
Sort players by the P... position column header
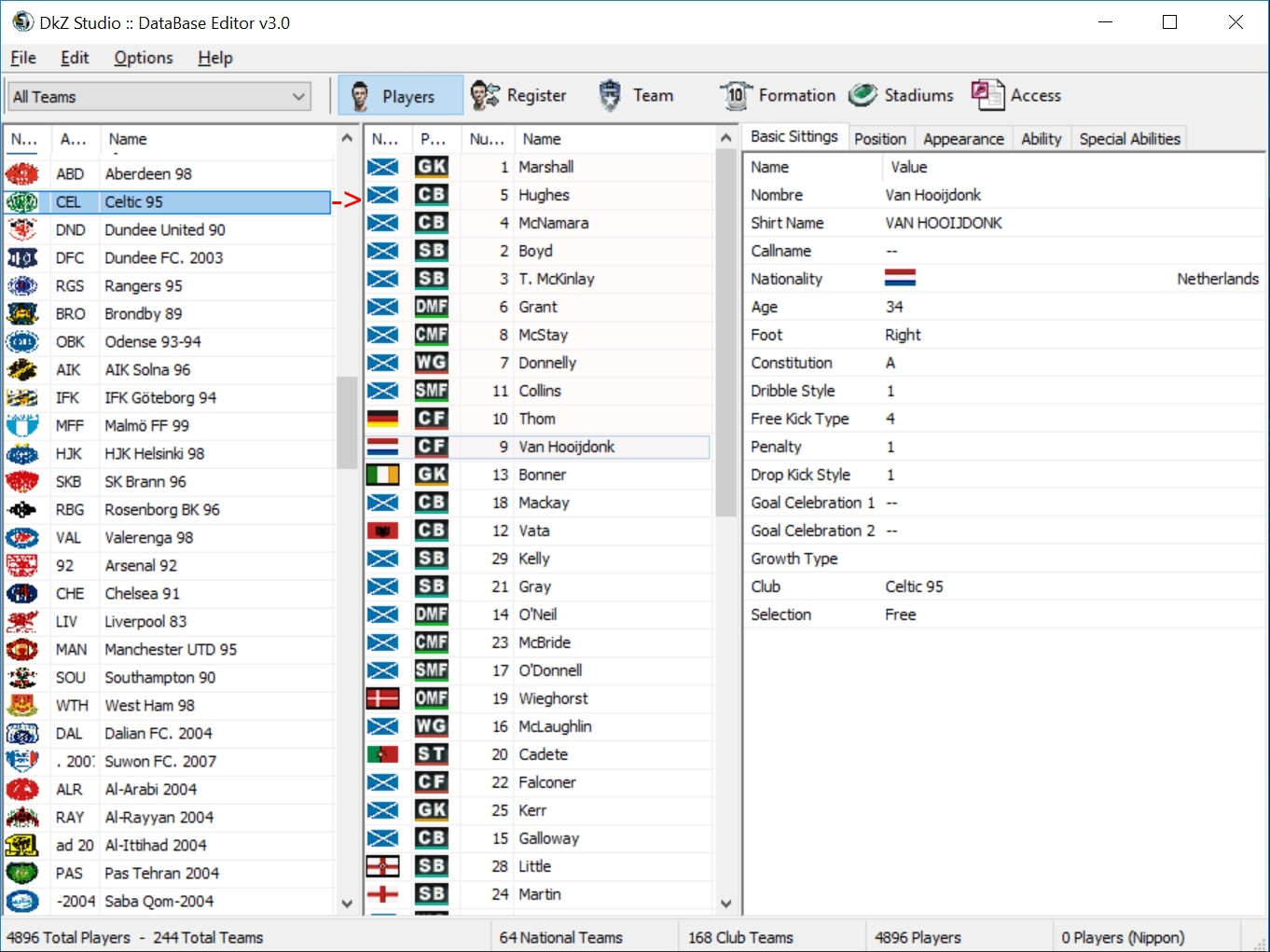click(435, 139)
